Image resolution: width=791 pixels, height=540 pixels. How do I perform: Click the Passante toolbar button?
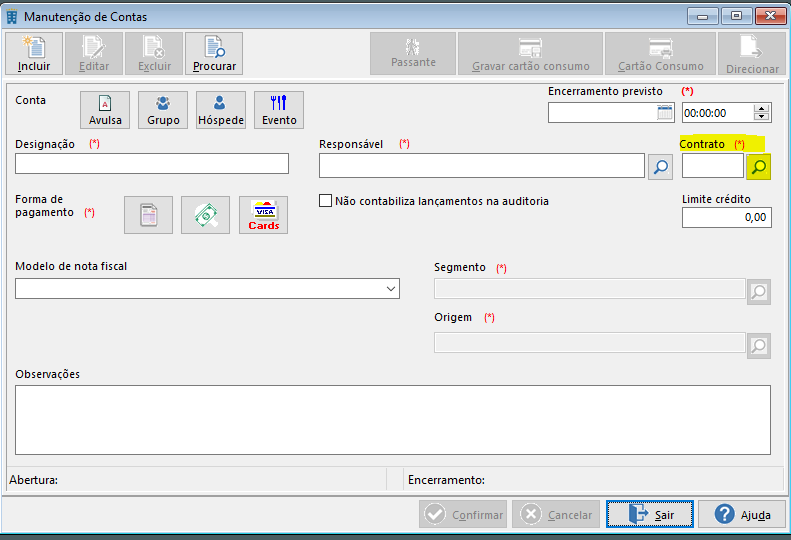413,53
